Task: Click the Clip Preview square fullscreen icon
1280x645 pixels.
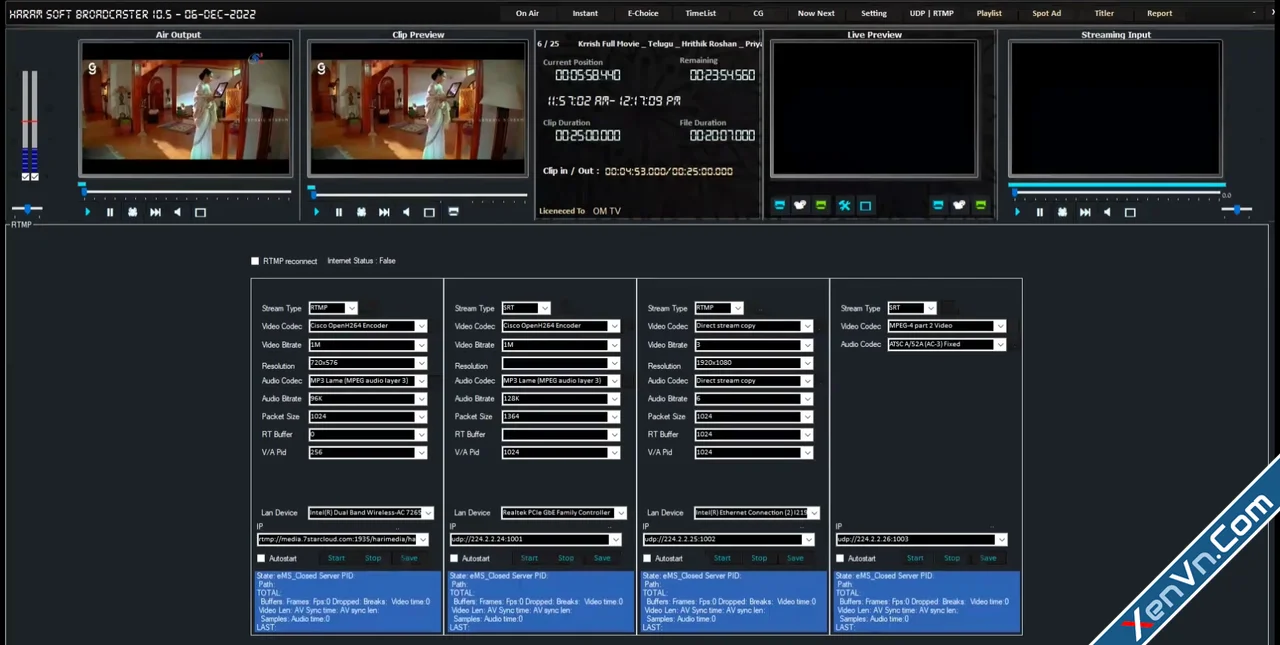Action: click(429, 212)
